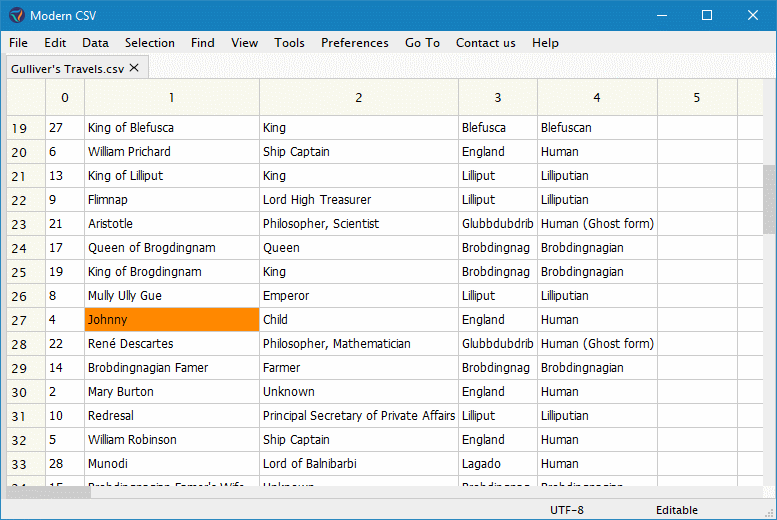This screenshot has height=520, width=777.
Task: Click the Mary Burton cell
Action: [x=172, y=392]
